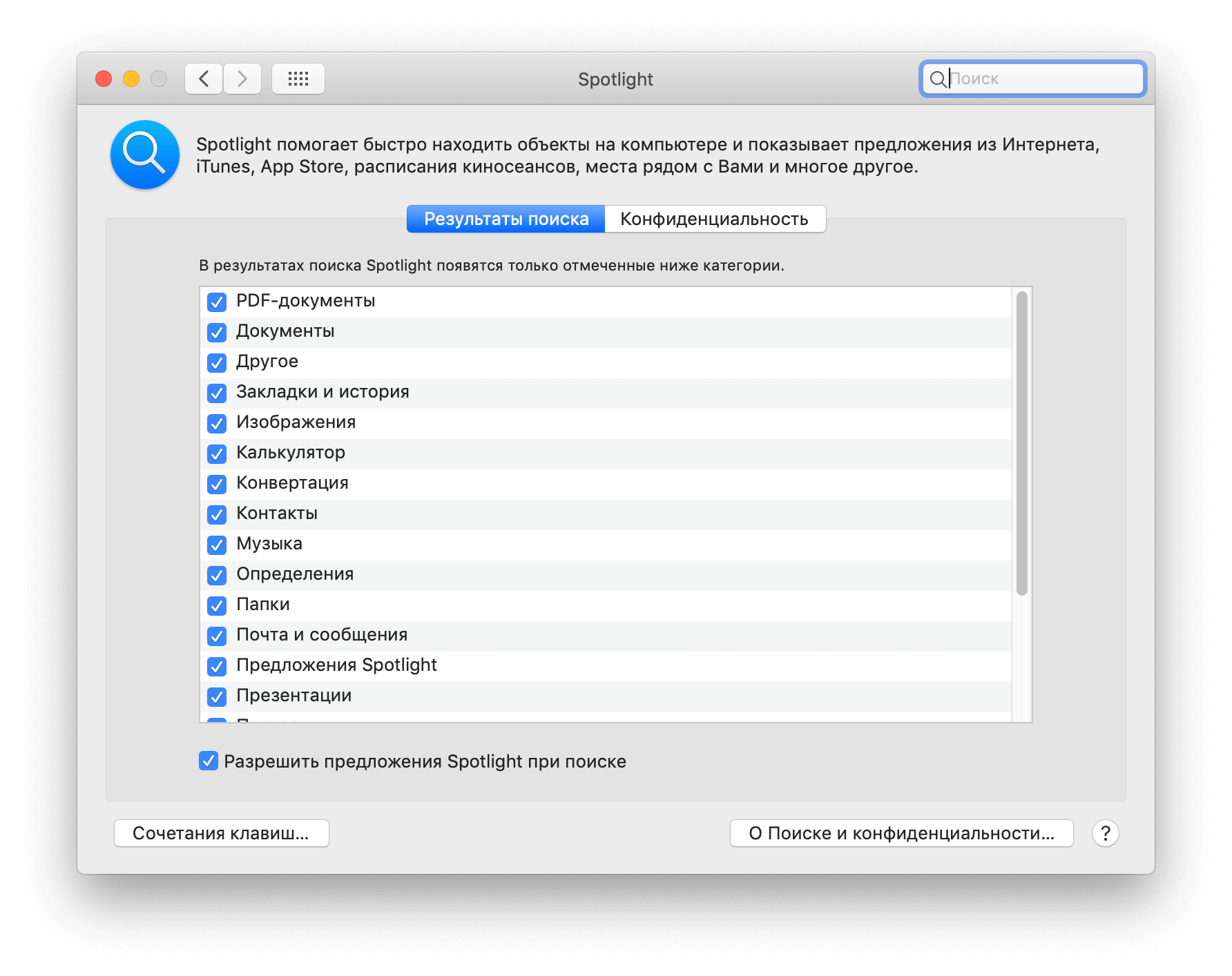
Task: Select the Определения row label
Action: tap(295, 574)
